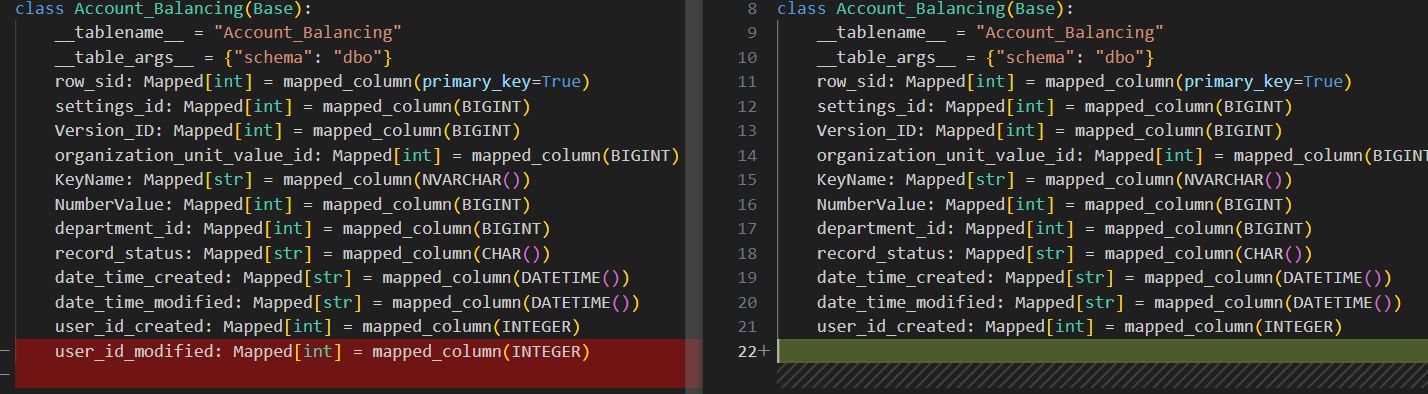
Task: Click department_id line in the original unnumbered pane
Action: point(302,229)
